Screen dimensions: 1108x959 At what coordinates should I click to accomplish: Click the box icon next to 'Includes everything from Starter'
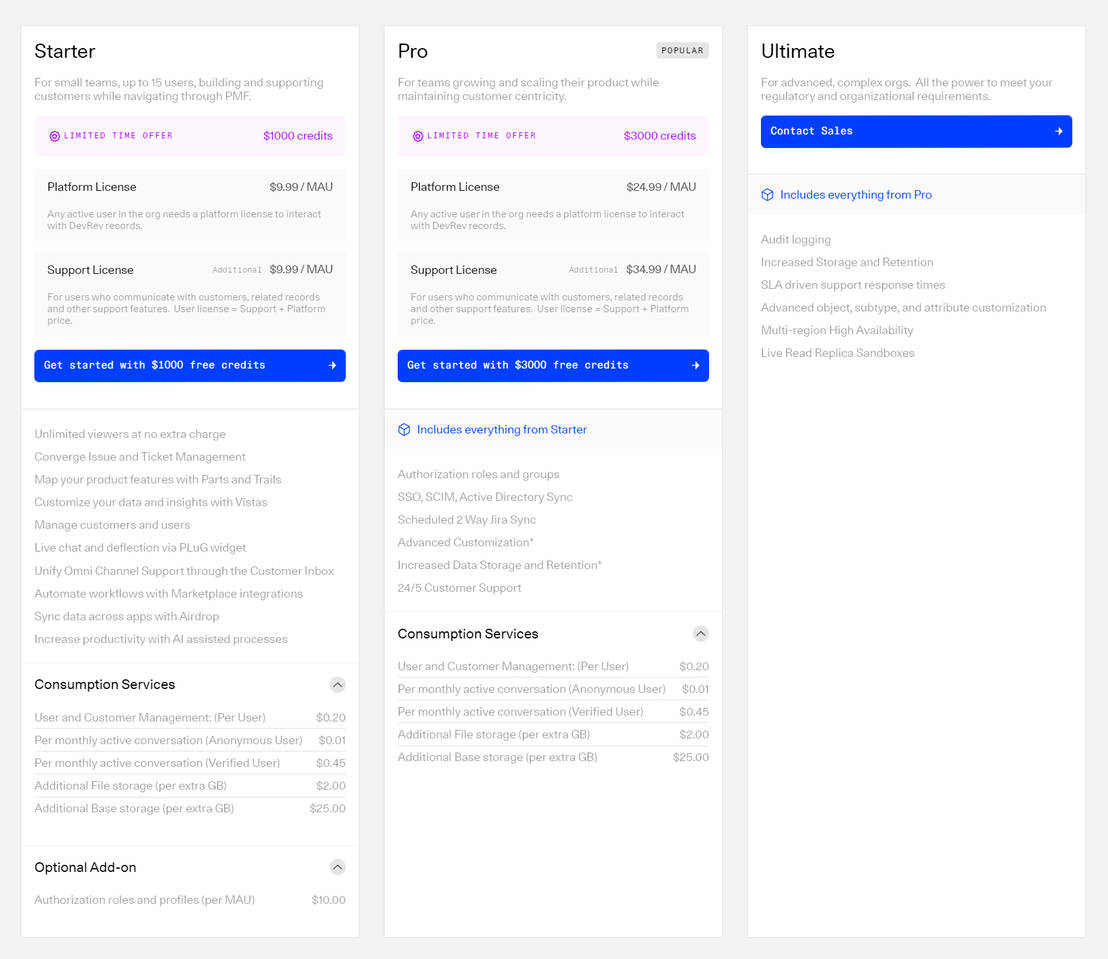click(x=404, y=429)
